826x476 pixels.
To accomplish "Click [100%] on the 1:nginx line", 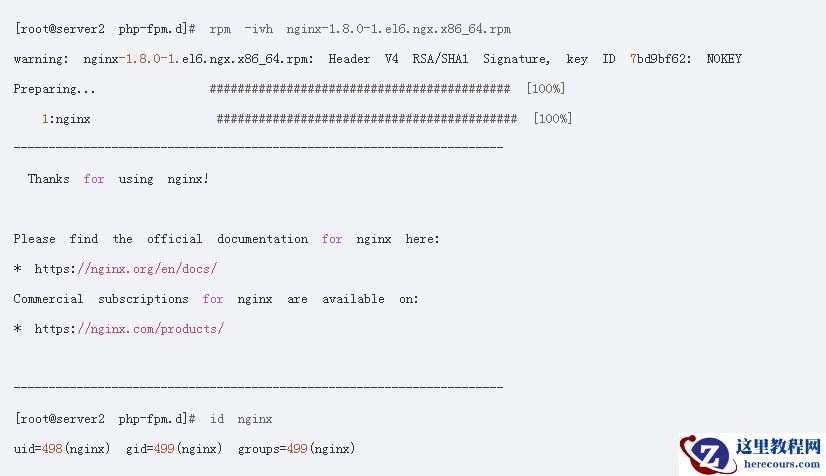I will click(x=552, y=119).
